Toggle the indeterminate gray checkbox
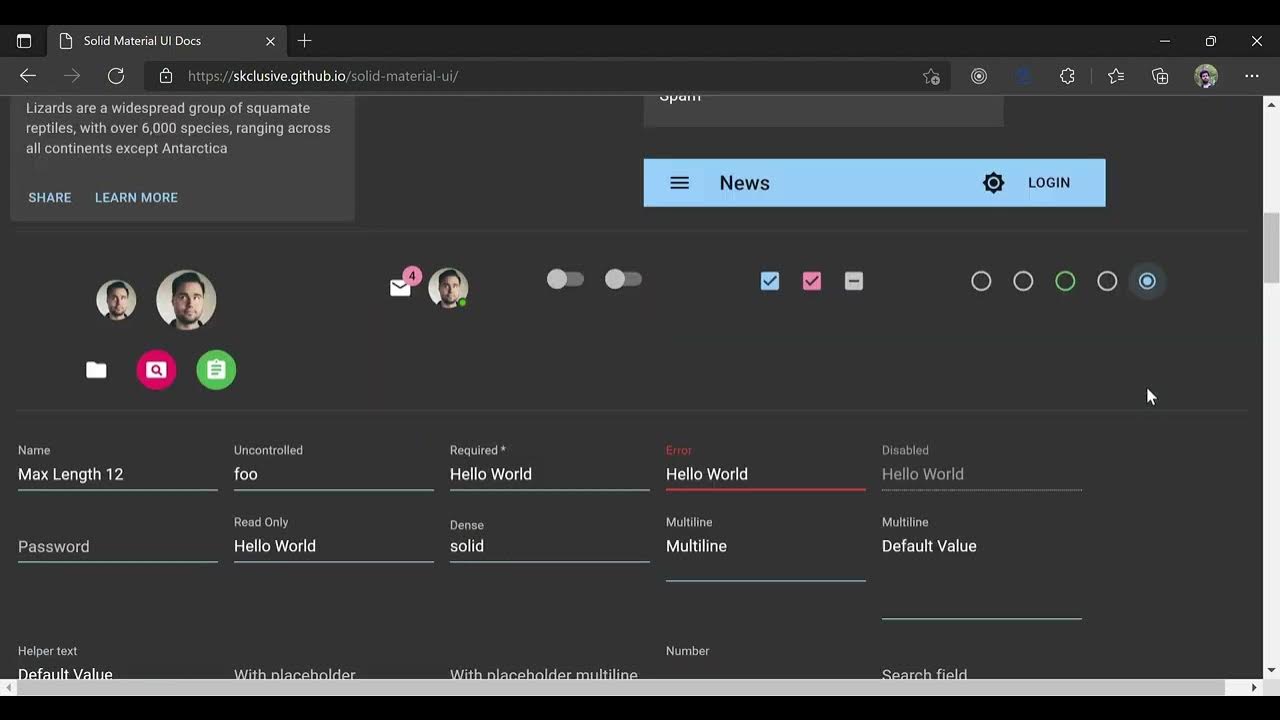 pos(853,281)
